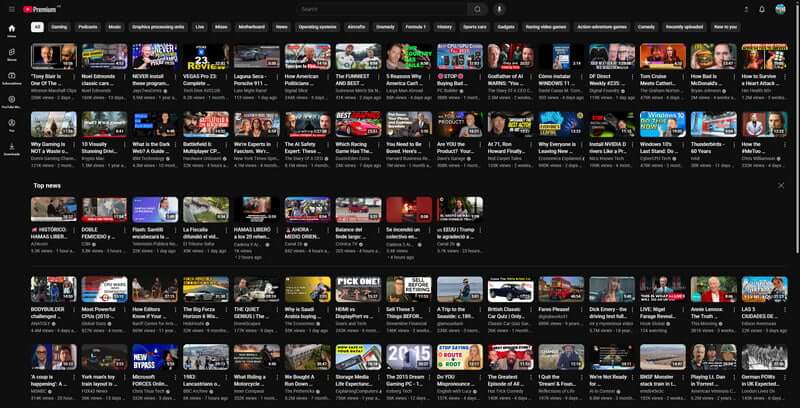This screenshot has height=408, width=800.
Task: Select the Gaming filter chip
Action: 60,27
